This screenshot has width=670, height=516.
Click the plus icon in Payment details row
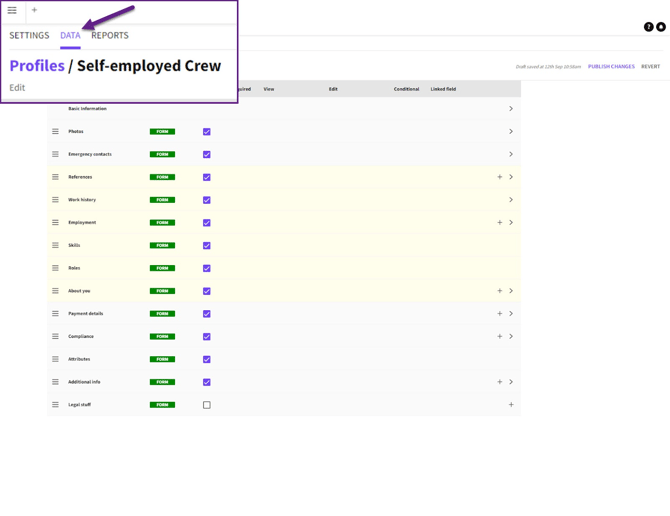[x=500, y=314]
